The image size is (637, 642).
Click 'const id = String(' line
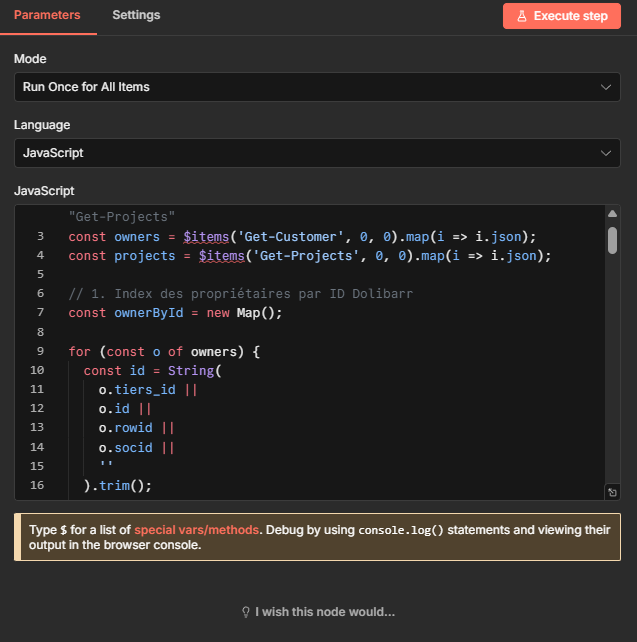point(152,371)
